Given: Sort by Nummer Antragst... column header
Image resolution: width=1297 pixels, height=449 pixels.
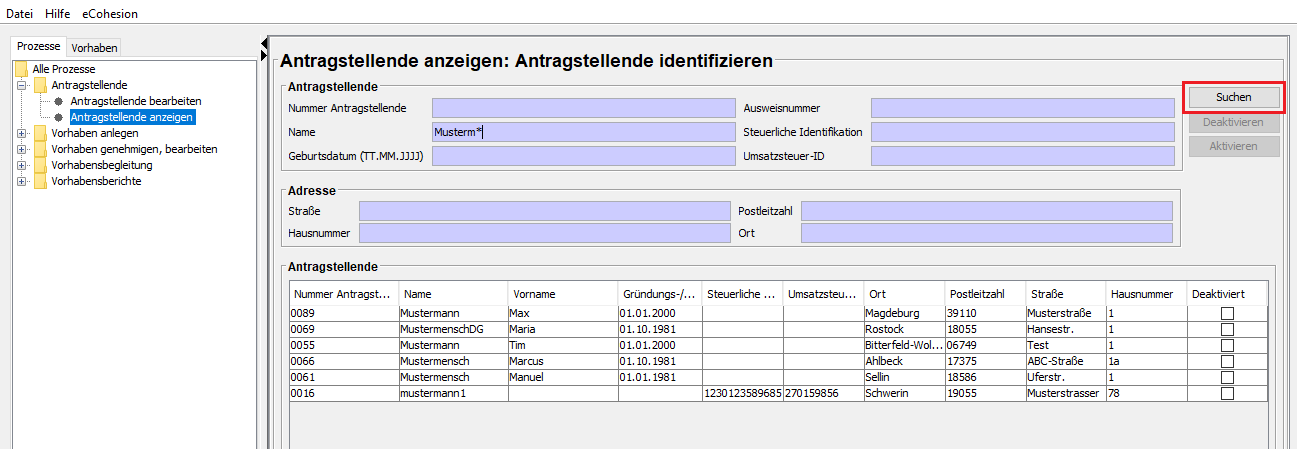Looking at the screenshot, I should (344, 294).
